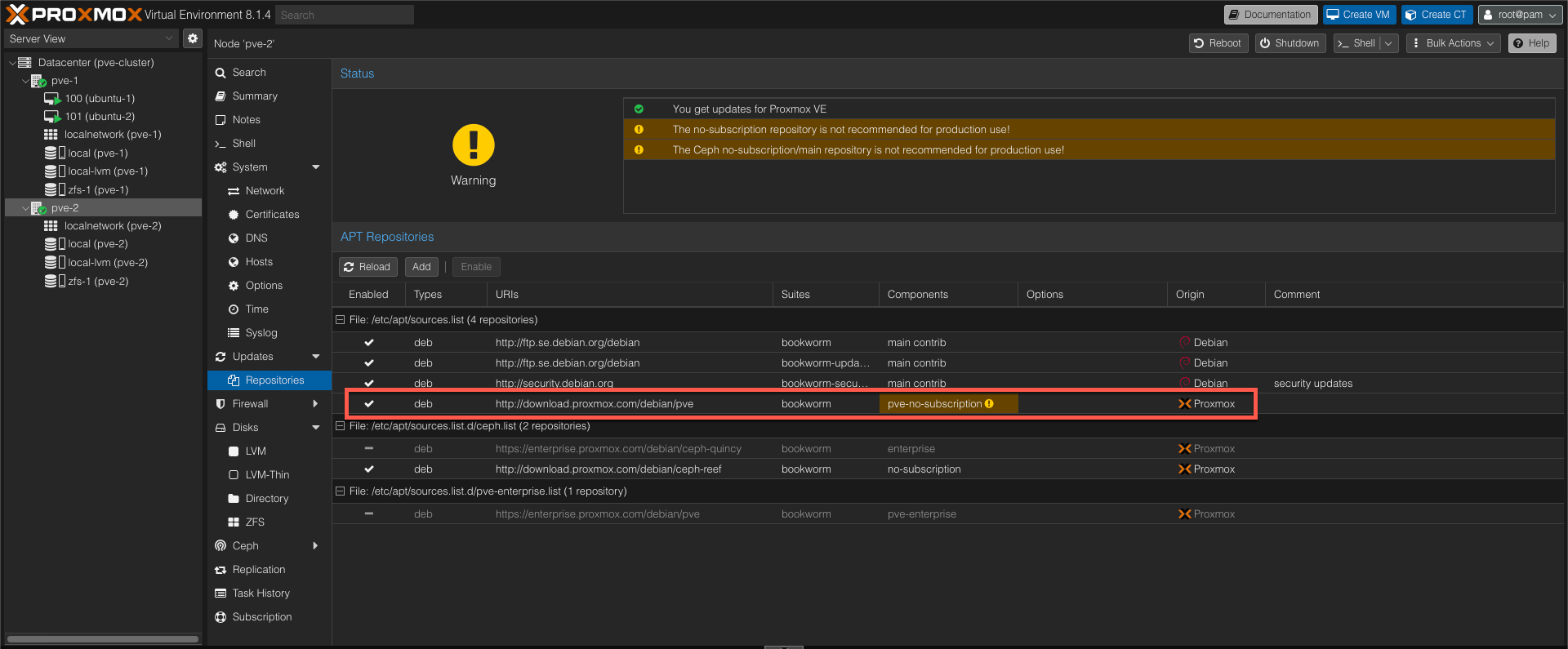The width and height of the screenshot is (1568, 649).
Task: Click the Add repository button
Action: pyautogui.click(x=421, y=267)
